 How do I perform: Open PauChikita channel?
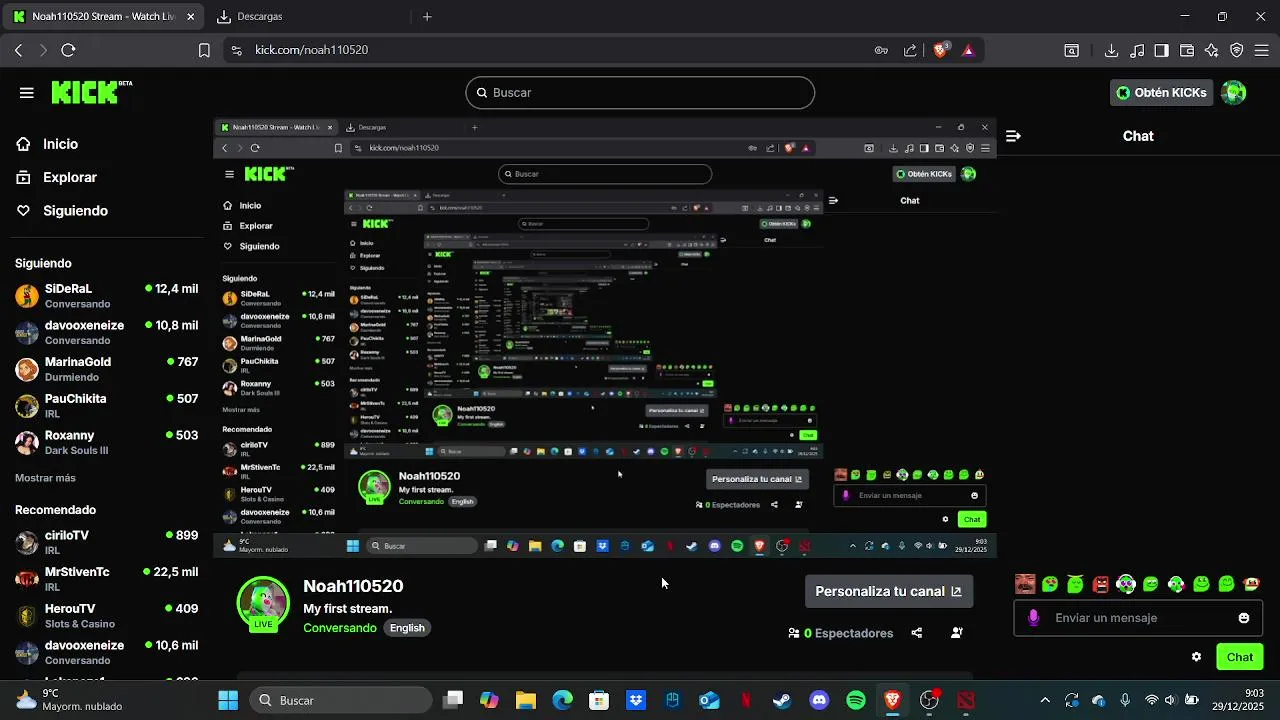pos(105,406)
